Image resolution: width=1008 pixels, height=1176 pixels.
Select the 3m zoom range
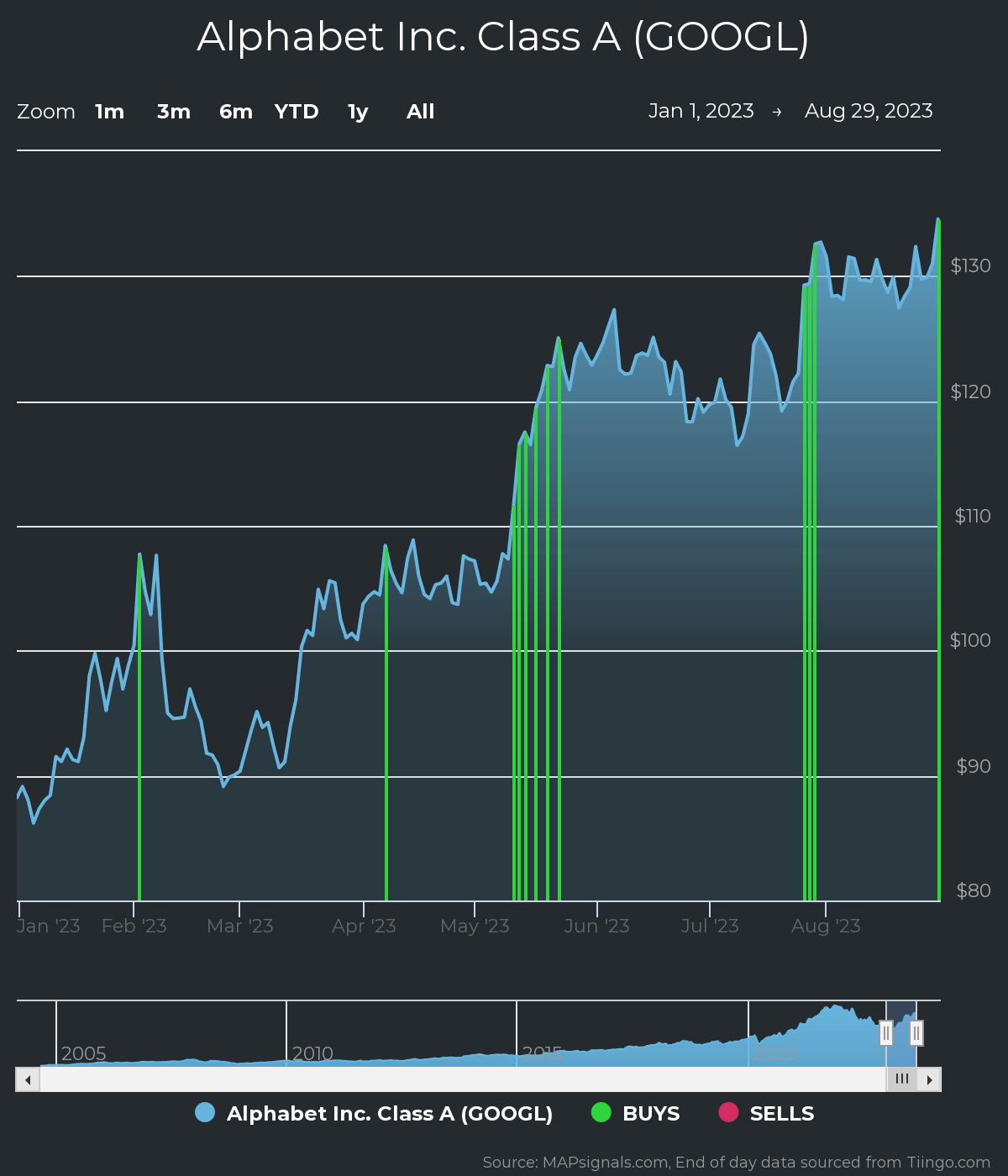click(x=174, y=112)
